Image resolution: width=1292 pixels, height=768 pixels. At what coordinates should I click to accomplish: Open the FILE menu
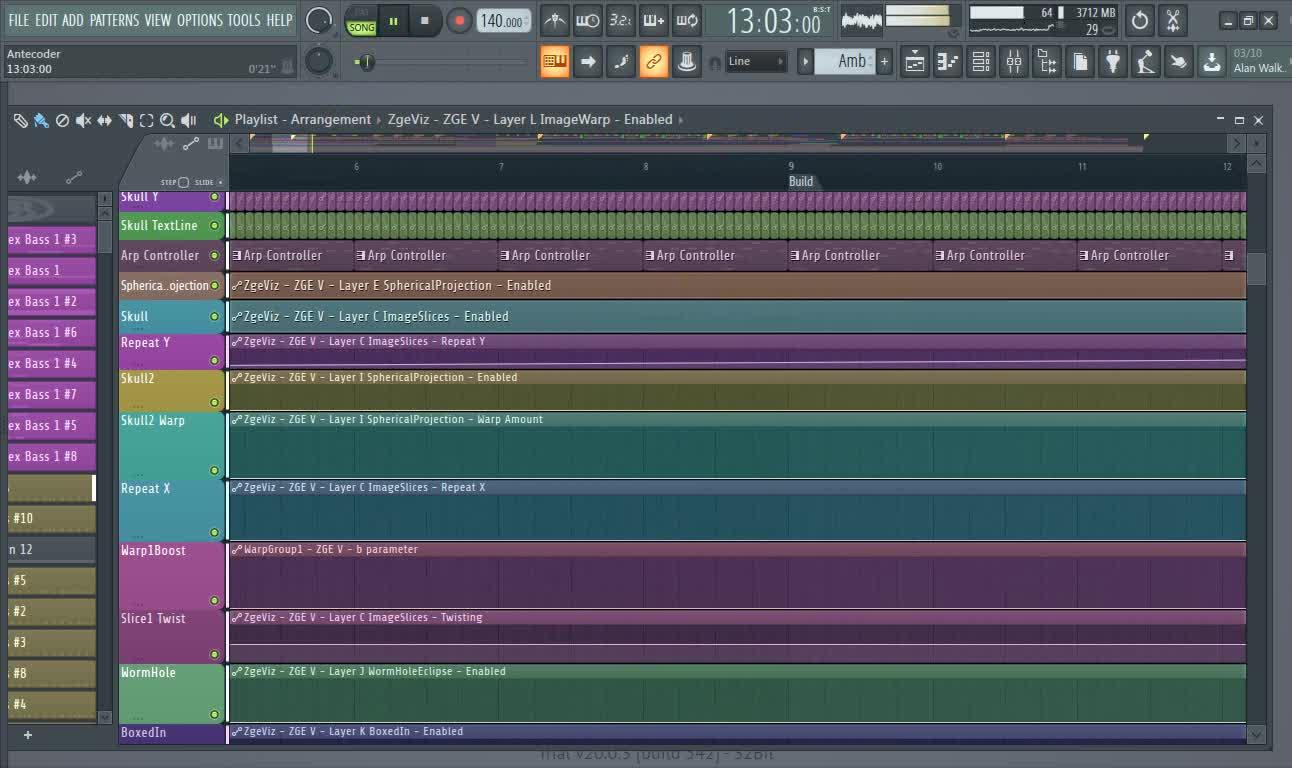[19, 20]
